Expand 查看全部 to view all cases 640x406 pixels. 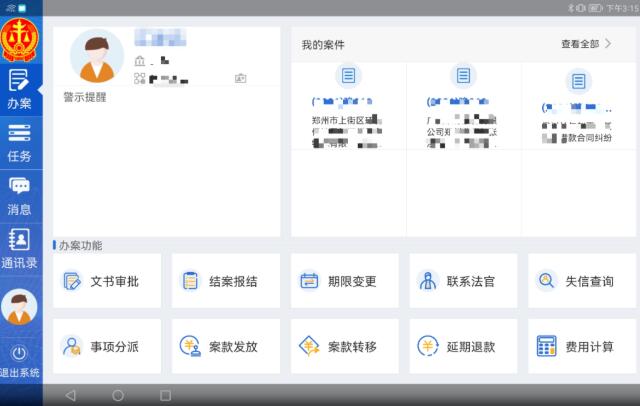(586, 44)
